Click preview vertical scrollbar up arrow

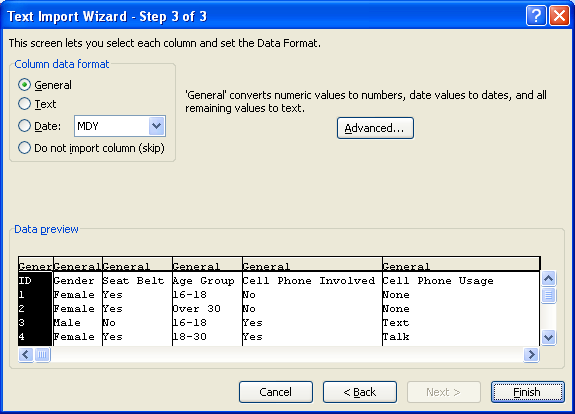click(x=548, y=279)
